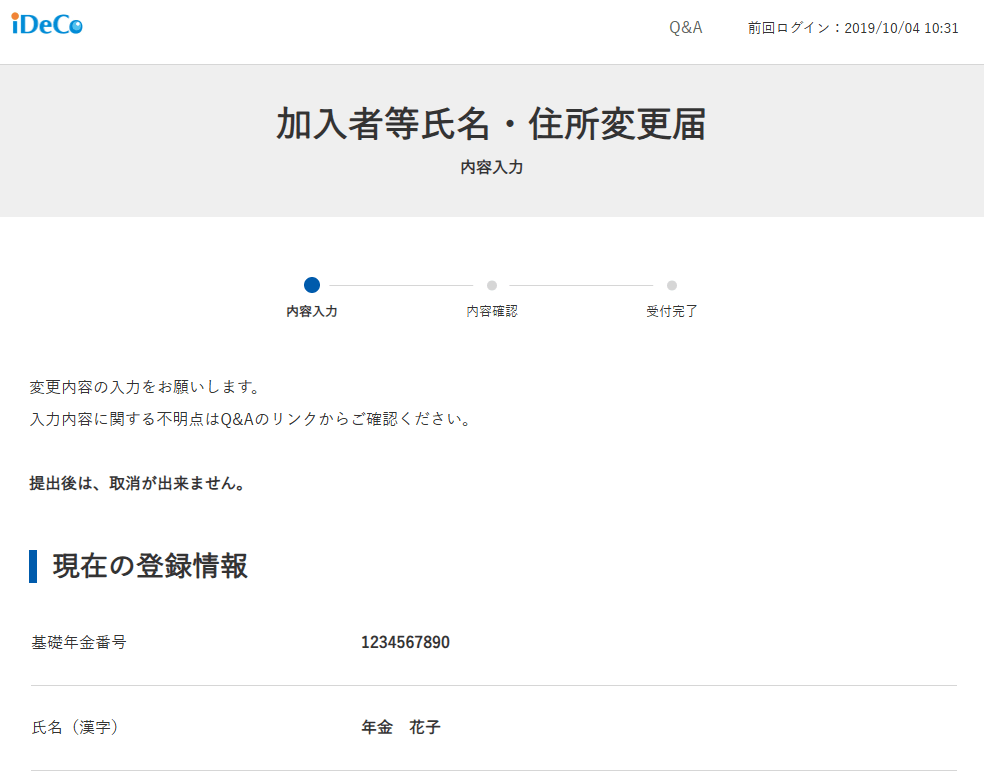The image size is (984, 783).
Task: Click the sentence mentioning Q&Aのリンク
Action: tap(250, 419)
